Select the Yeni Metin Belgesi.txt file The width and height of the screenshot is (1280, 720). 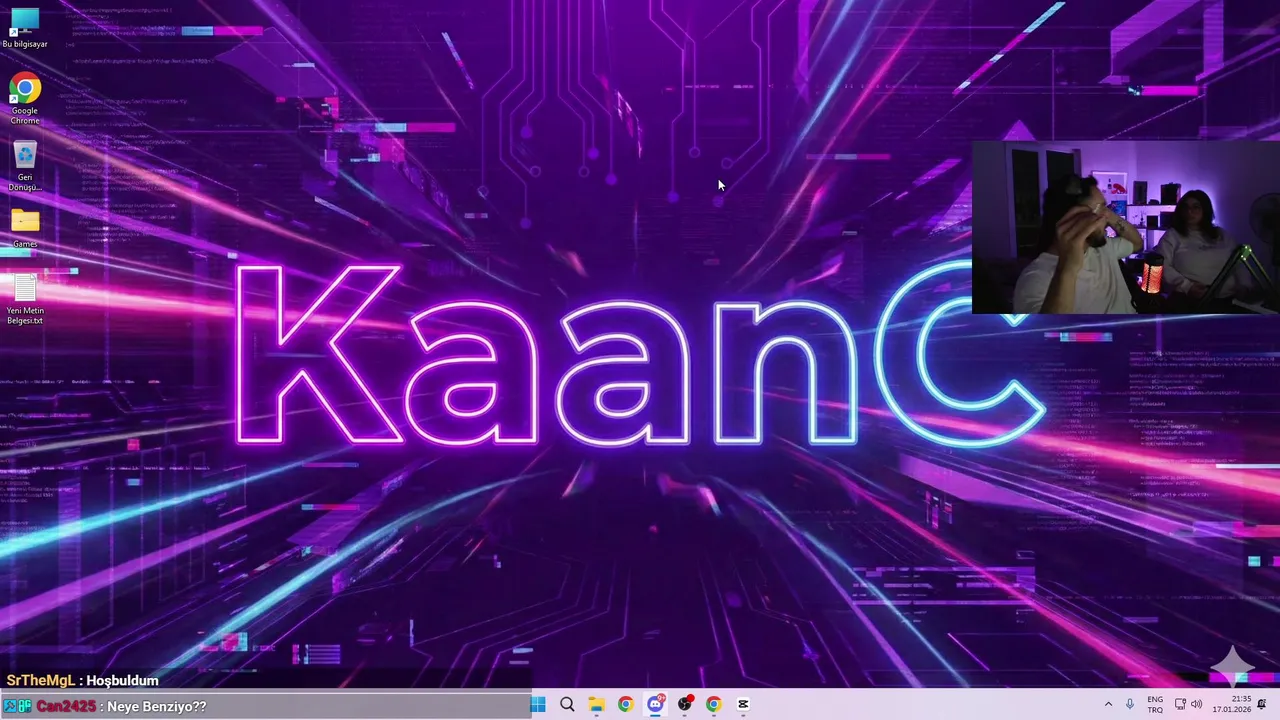[25, 300]
